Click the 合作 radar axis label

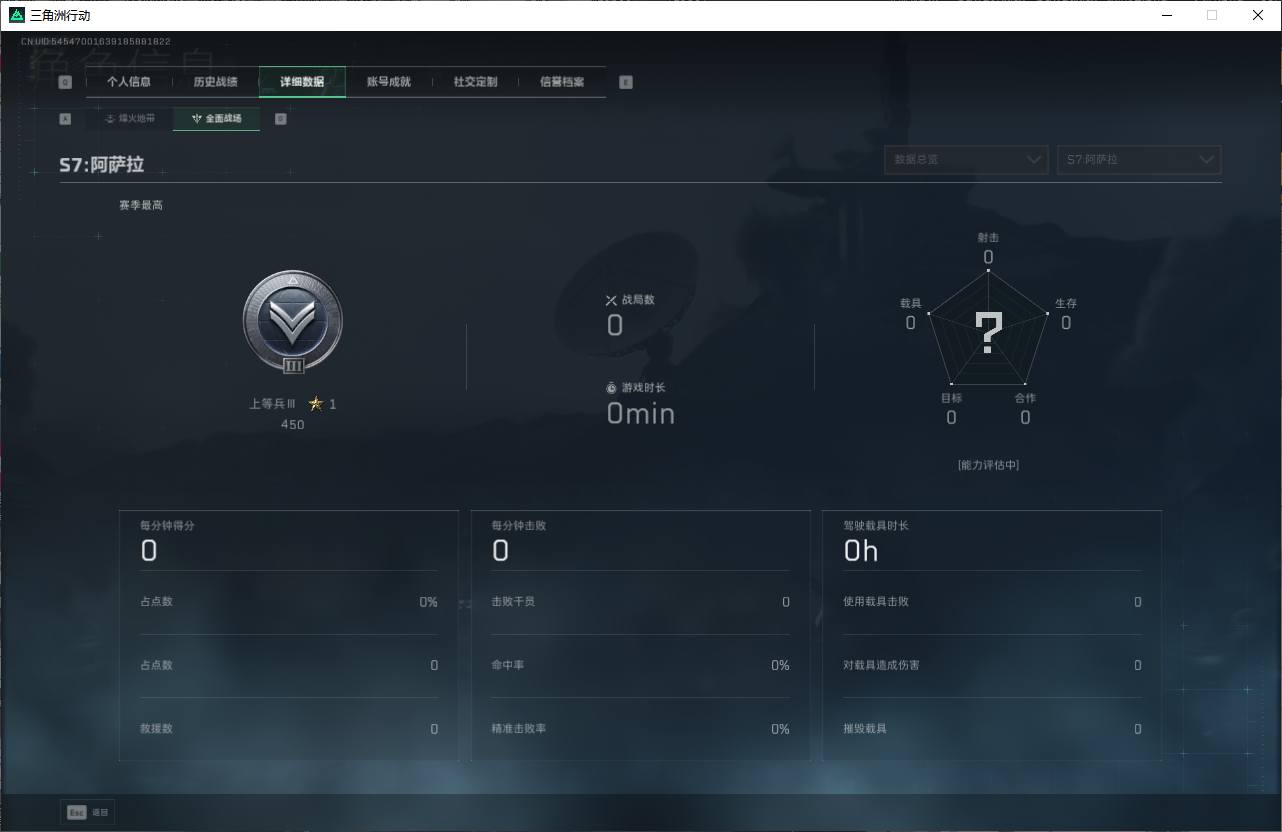pos(1025,398)
